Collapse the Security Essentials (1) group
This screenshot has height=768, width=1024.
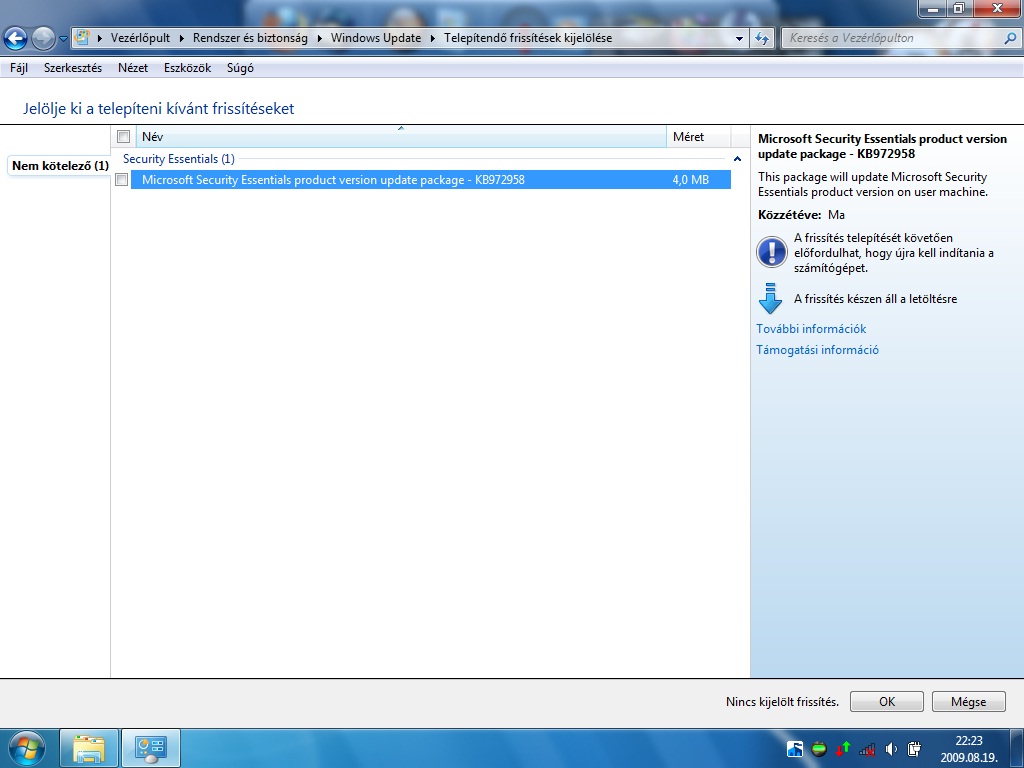coord(737,159)
